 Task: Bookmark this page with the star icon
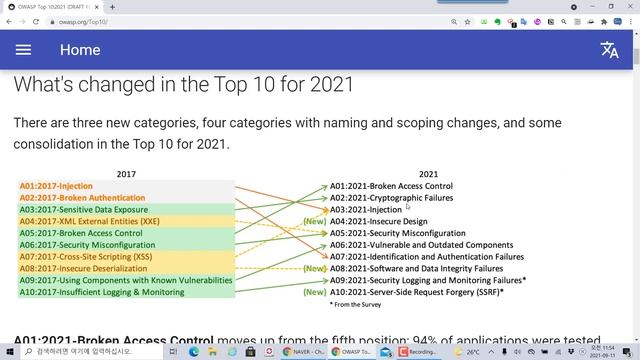click(467, 22)
